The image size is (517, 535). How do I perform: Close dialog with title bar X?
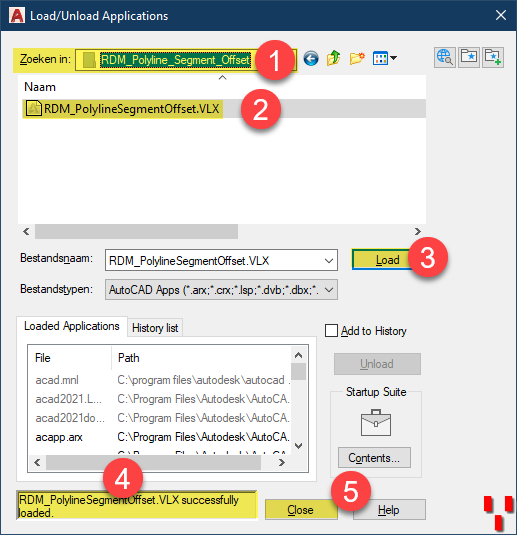(501, 15)
